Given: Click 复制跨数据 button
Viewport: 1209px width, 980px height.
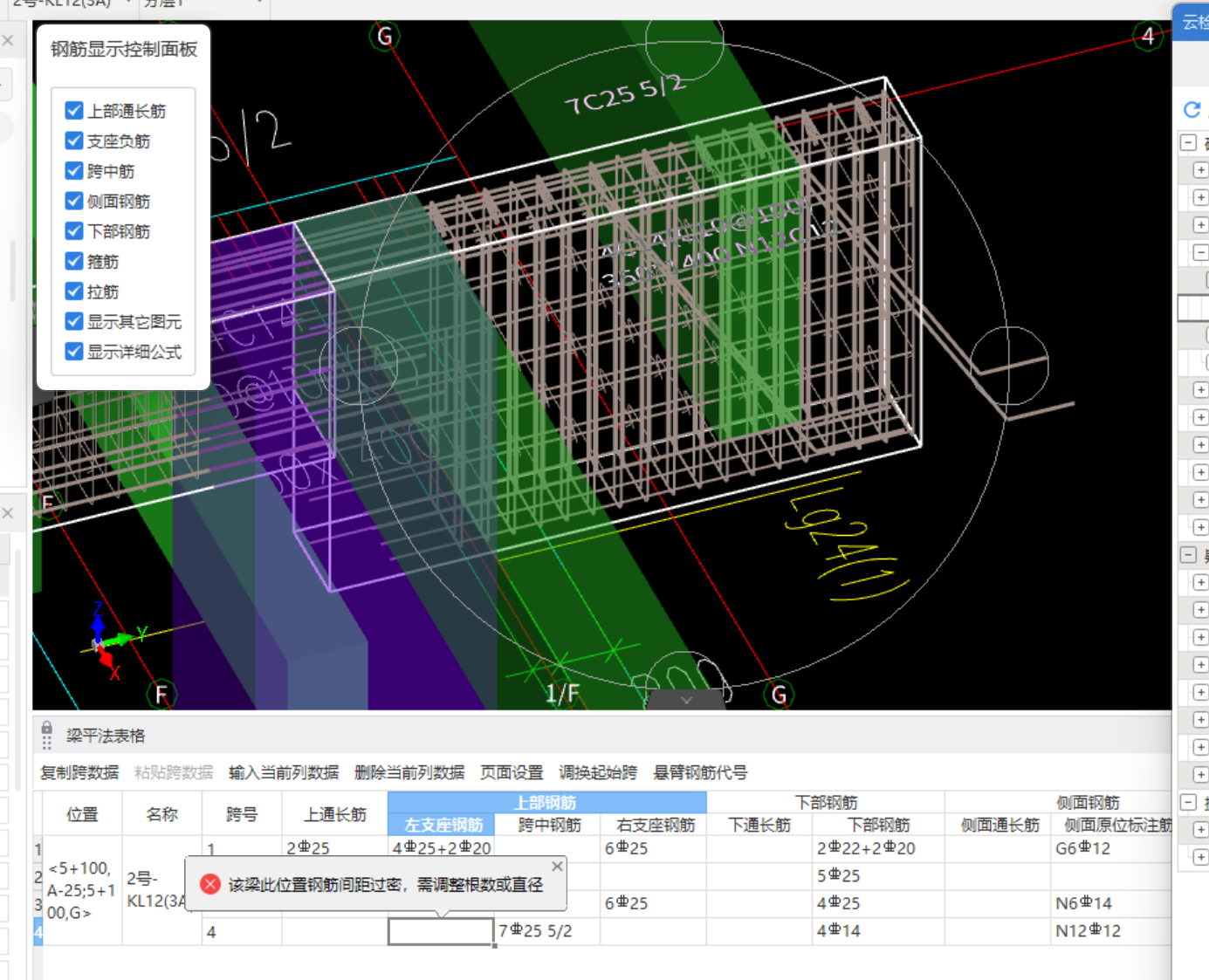Looking at the screenshot, I should click(x=79, y=772).
